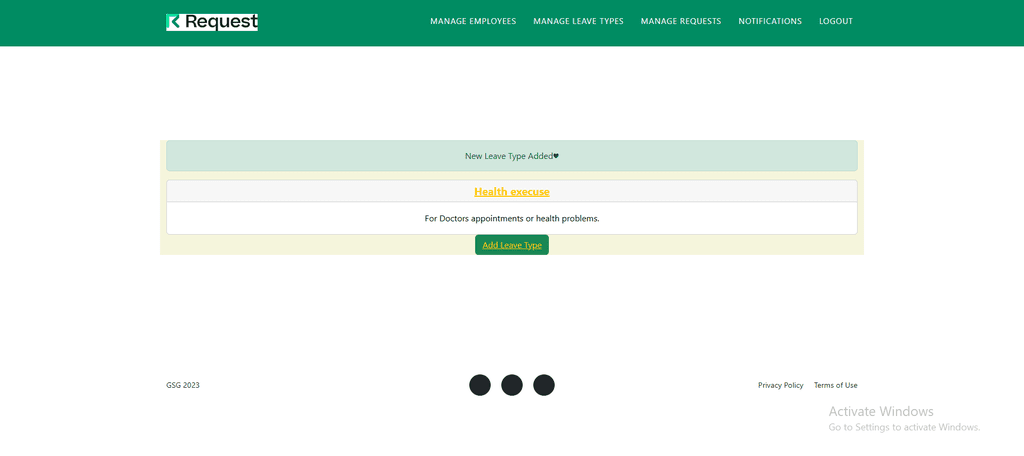Open Manage Requests in the navbar

pyautogui.click(x=680, y=22)
